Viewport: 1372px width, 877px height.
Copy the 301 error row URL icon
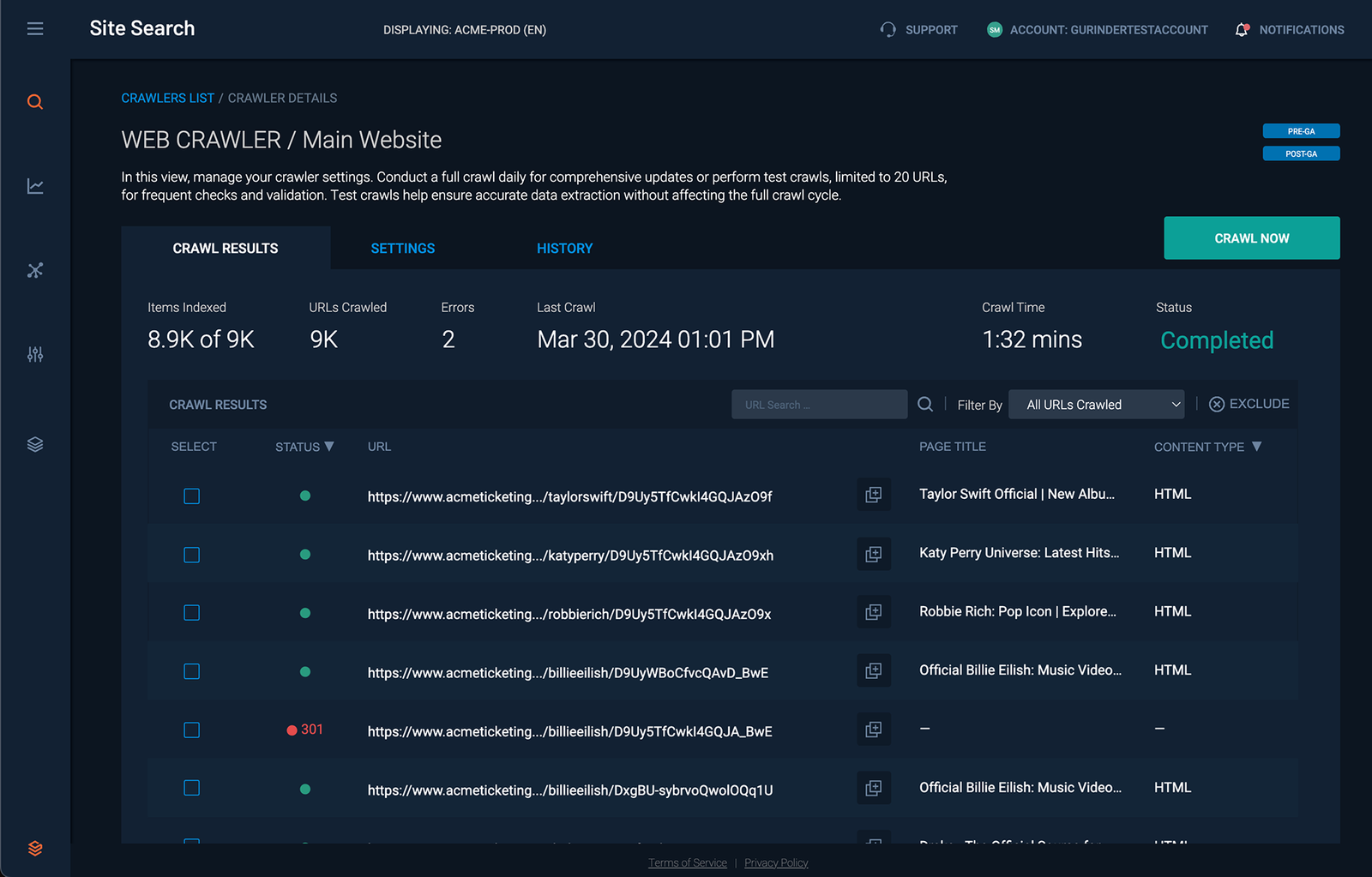point(874,730)
